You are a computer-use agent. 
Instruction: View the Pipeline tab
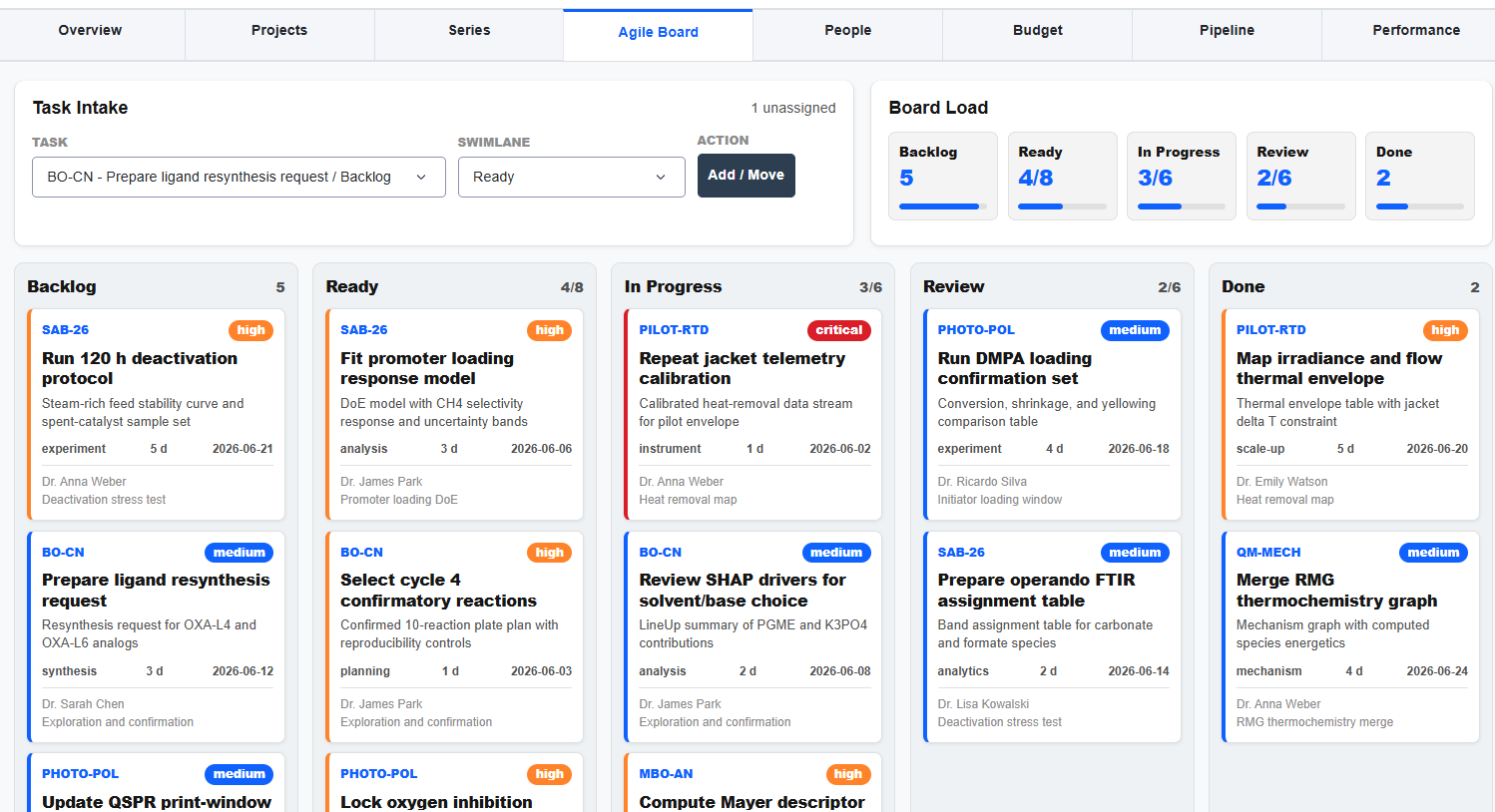click(x=1227, y=31)
